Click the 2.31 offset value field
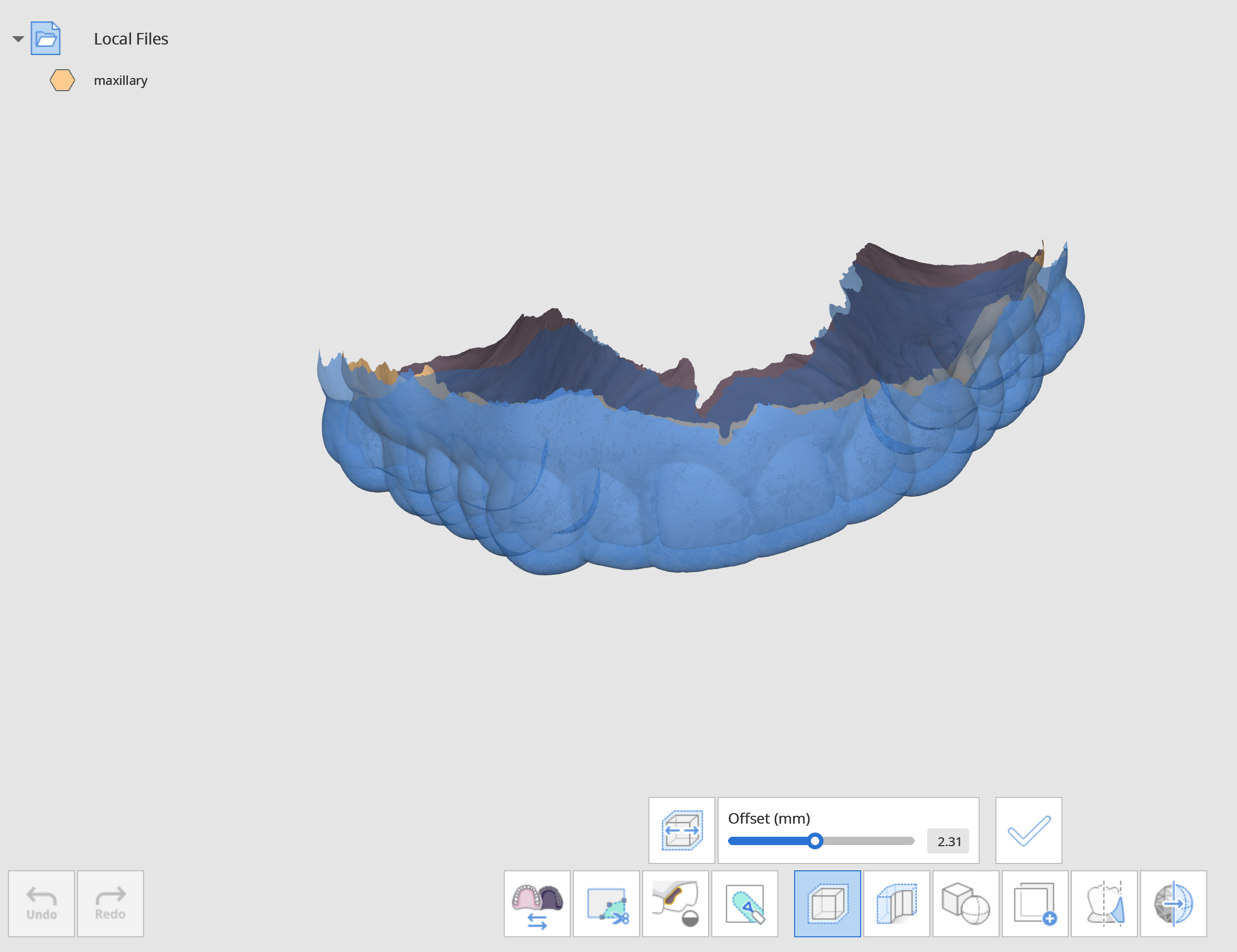The height and width of the screenshot is (952, 1237). 948,841
